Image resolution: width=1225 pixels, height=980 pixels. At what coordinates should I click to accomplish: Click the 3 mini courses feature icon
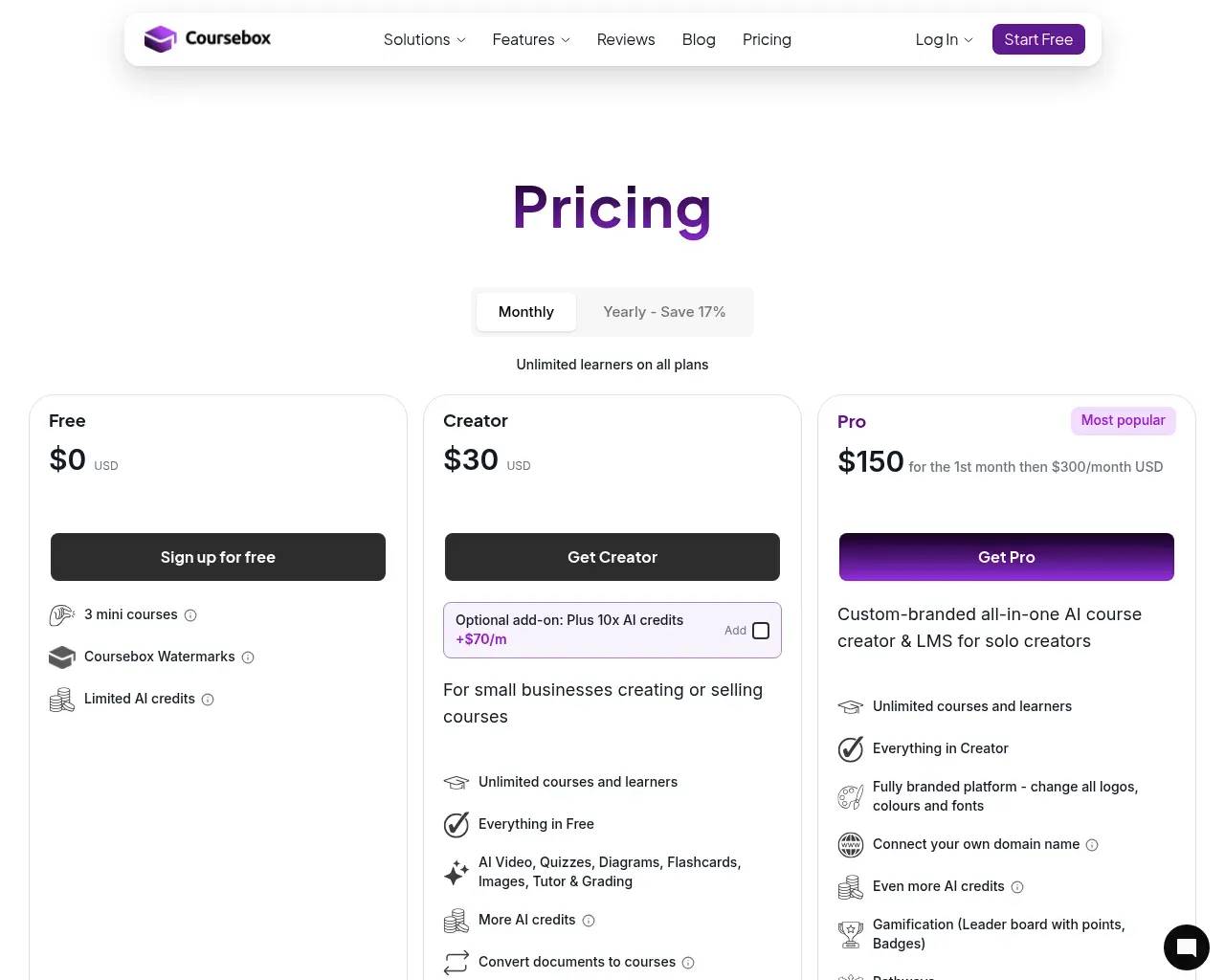click(62, 615)
